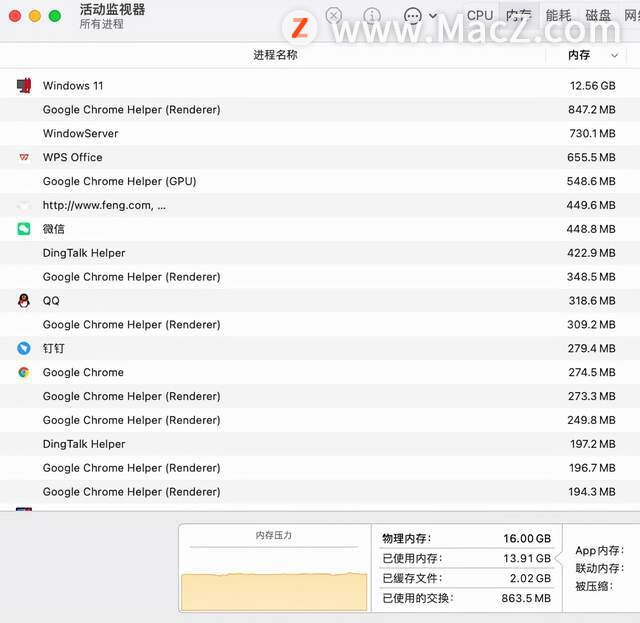Click the App 内存 label

(600, 550)
